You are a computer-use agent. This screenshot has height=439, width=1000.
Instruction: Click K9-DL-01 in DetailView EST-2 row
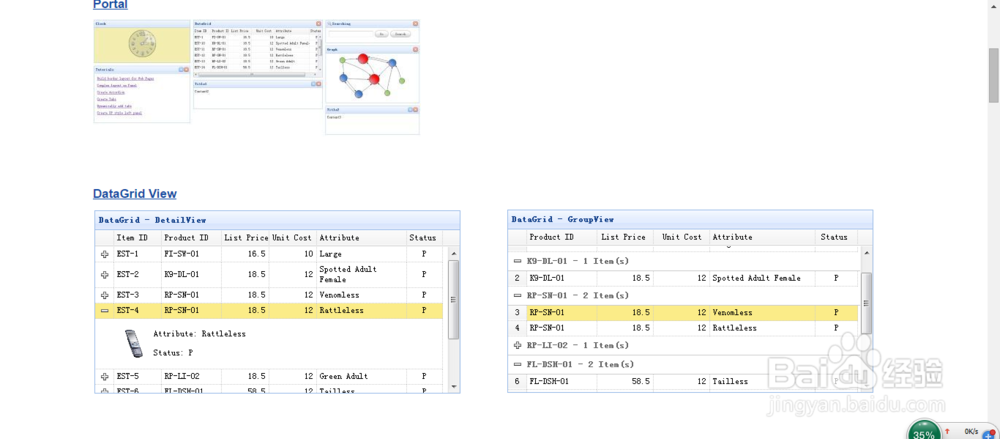(191, 274)
